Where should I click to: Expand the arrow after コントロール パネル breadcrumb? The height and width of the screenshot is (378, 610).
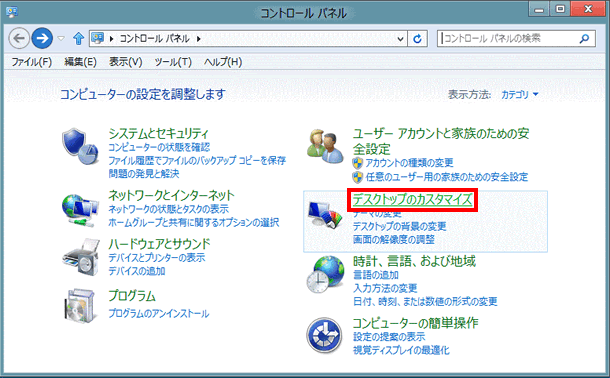[198, 39]
